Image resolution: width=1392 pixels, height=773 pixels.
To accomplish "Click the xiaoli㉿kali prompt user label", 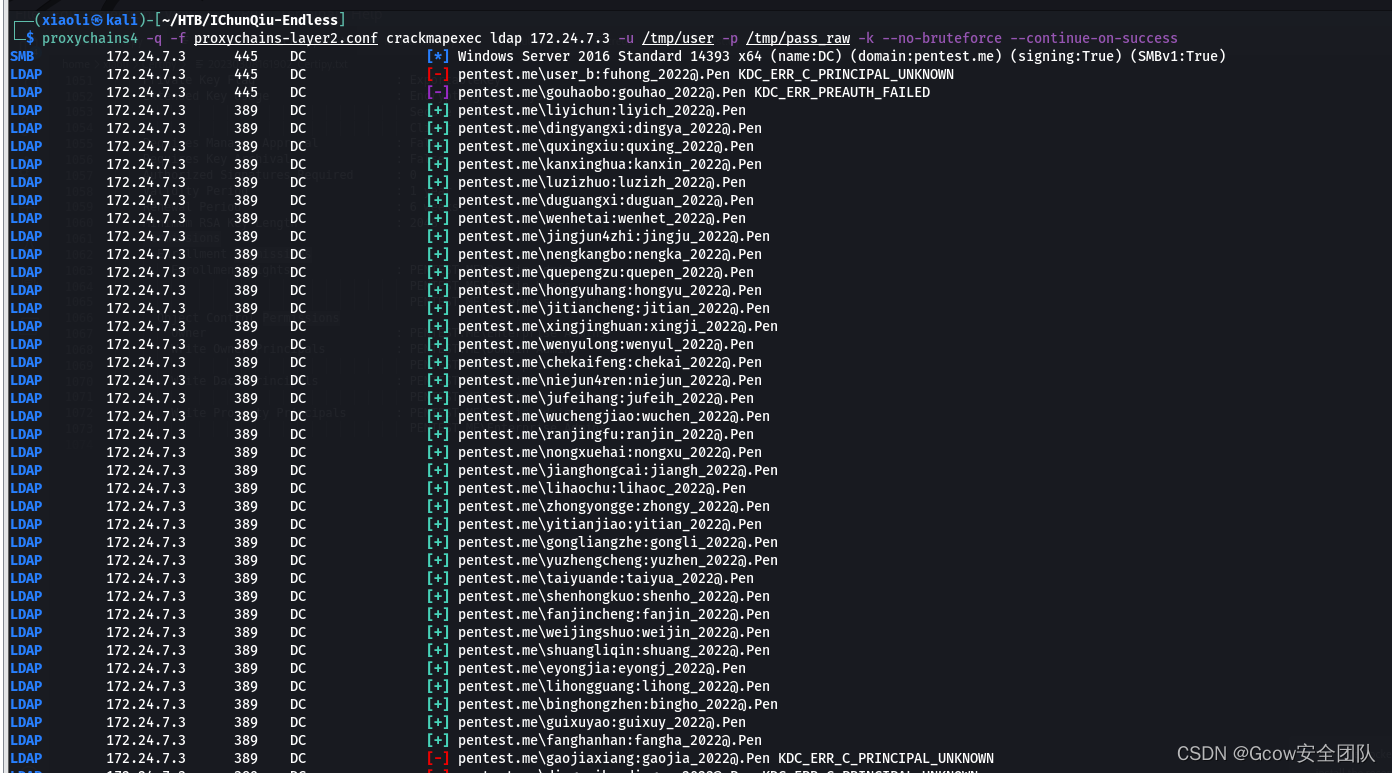I will (x=90, y=20).
